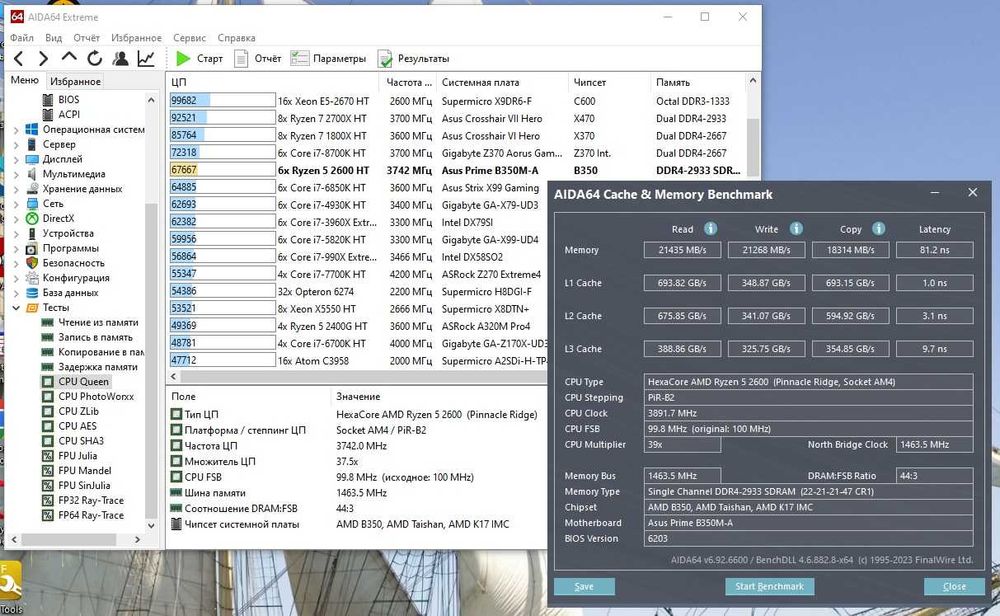Click the База данных icon in the tree
The height and width of the screenshot is (616, 1000).
tap(32, 293)
